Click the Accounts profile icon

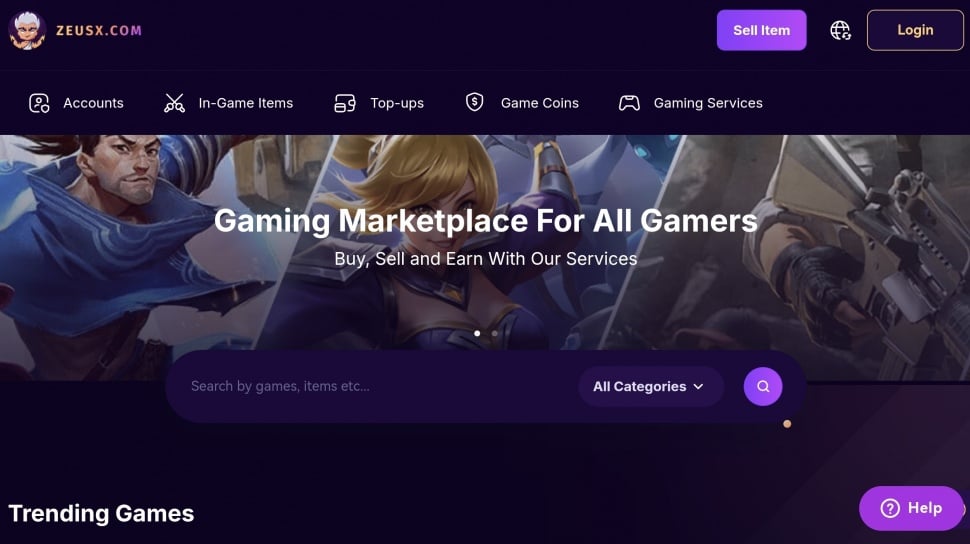click(39, 103)
